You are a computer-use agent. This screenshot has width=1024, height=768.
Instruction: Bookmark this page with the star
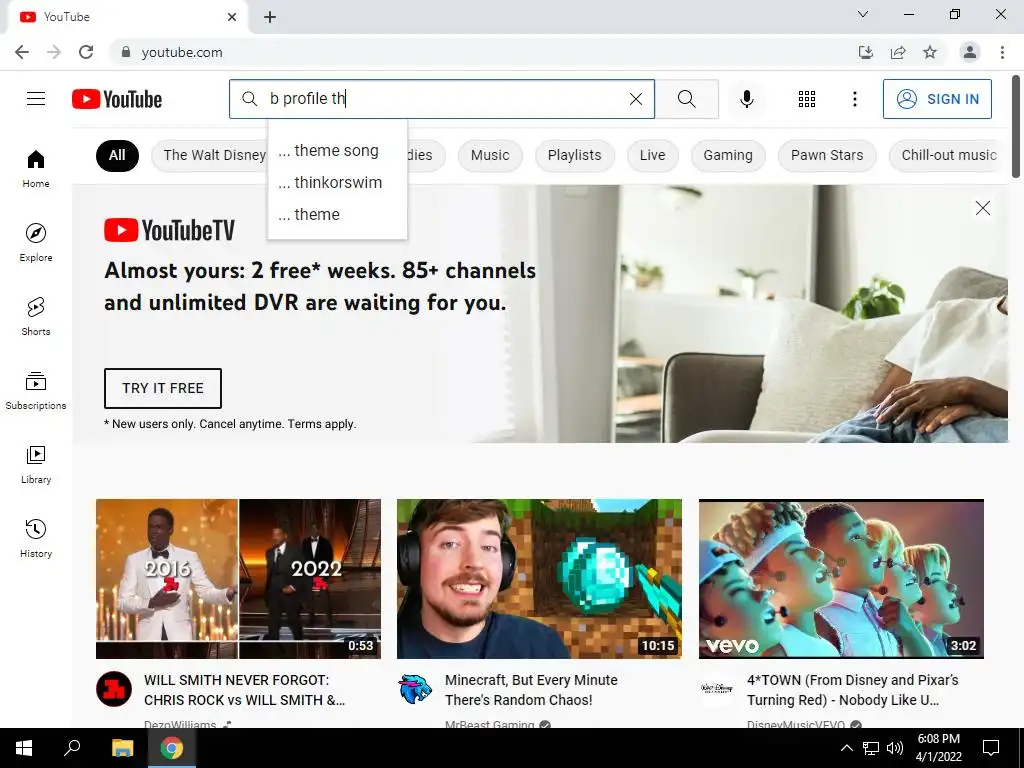930,52
